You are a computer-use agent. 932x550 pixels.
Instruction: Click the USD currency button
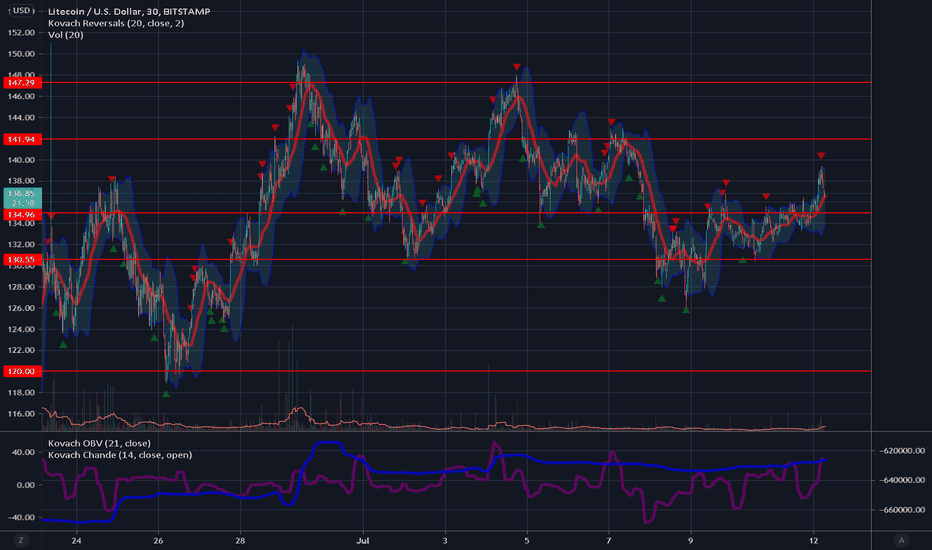pos(21,10)
